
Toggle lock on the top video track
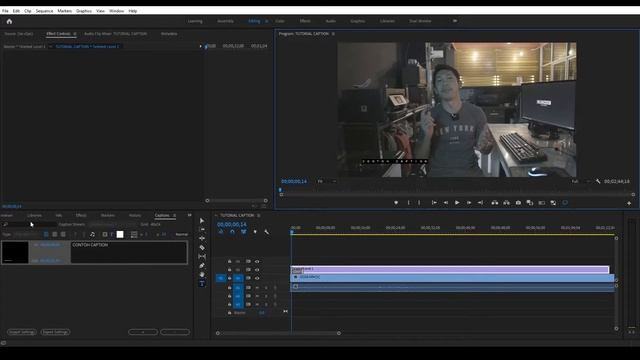229,261
